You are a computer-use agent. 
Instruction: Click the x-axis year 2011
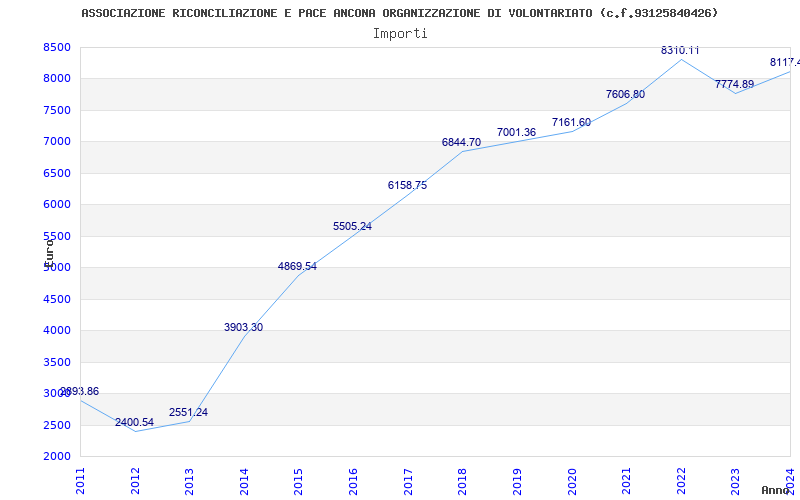click(x=81, y=481)
